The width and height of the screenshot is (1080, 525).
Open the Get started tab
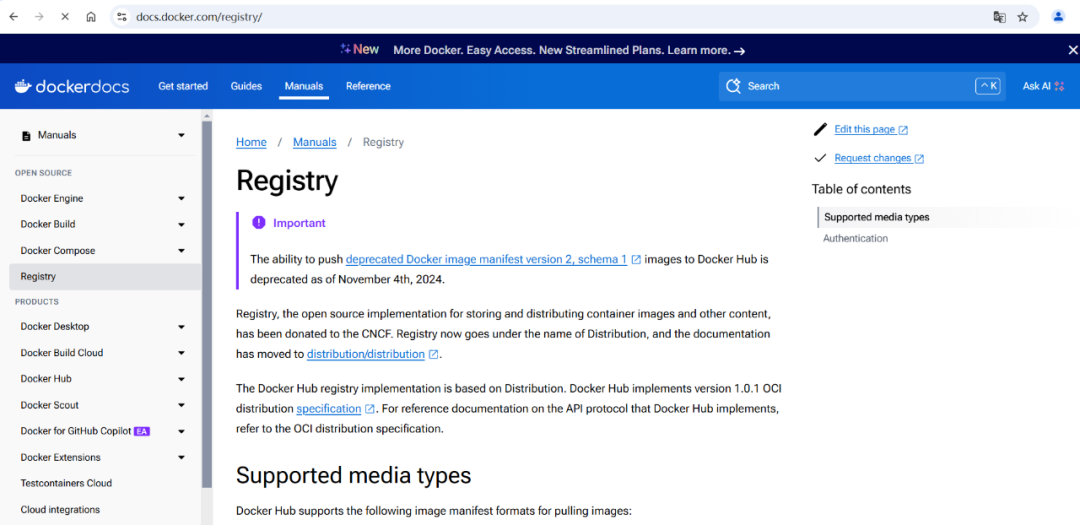point(183,86)
